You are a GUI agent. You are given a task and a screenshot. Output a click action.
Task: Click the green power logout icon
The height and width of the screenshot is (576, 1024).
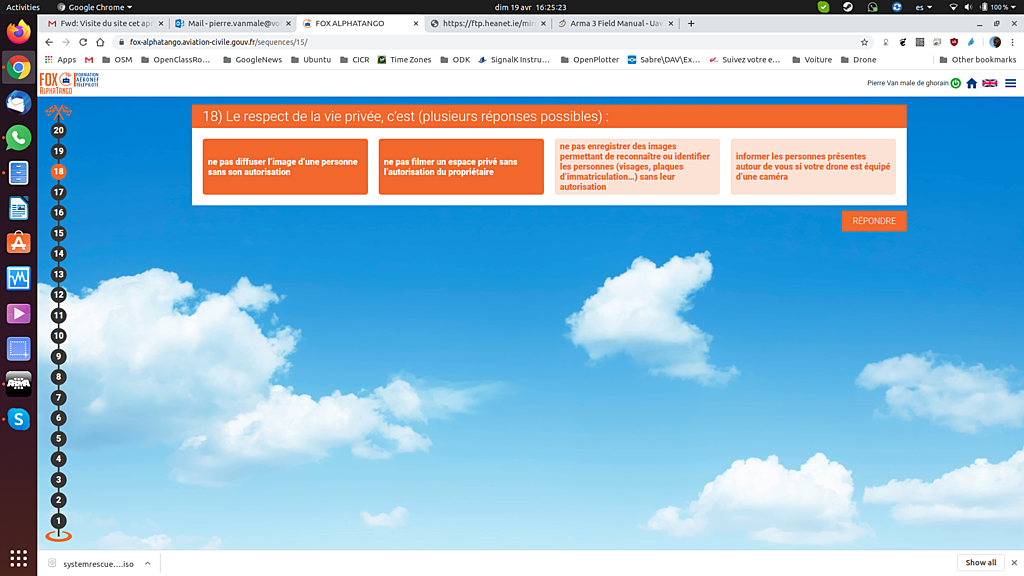[956, 83]
